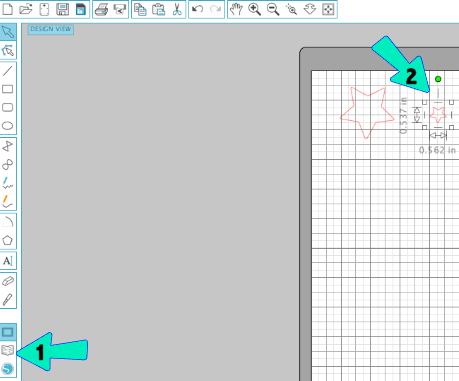This screenshot has width=459, height=381.
Task: Choose the selection zoom magnifier tool
Action: [291, 10]
